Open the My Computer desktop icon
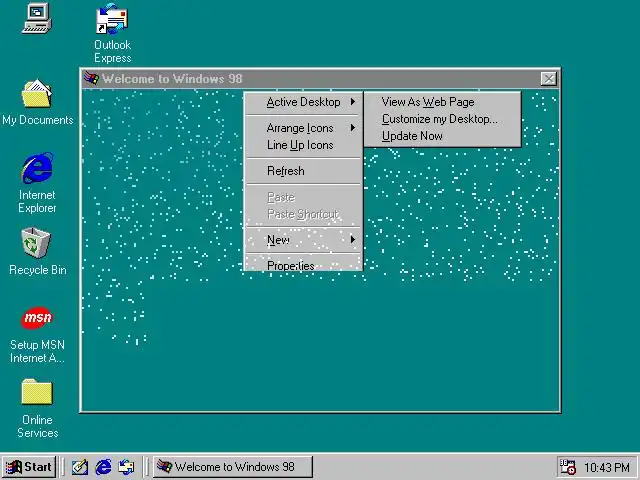 (37, 18)
